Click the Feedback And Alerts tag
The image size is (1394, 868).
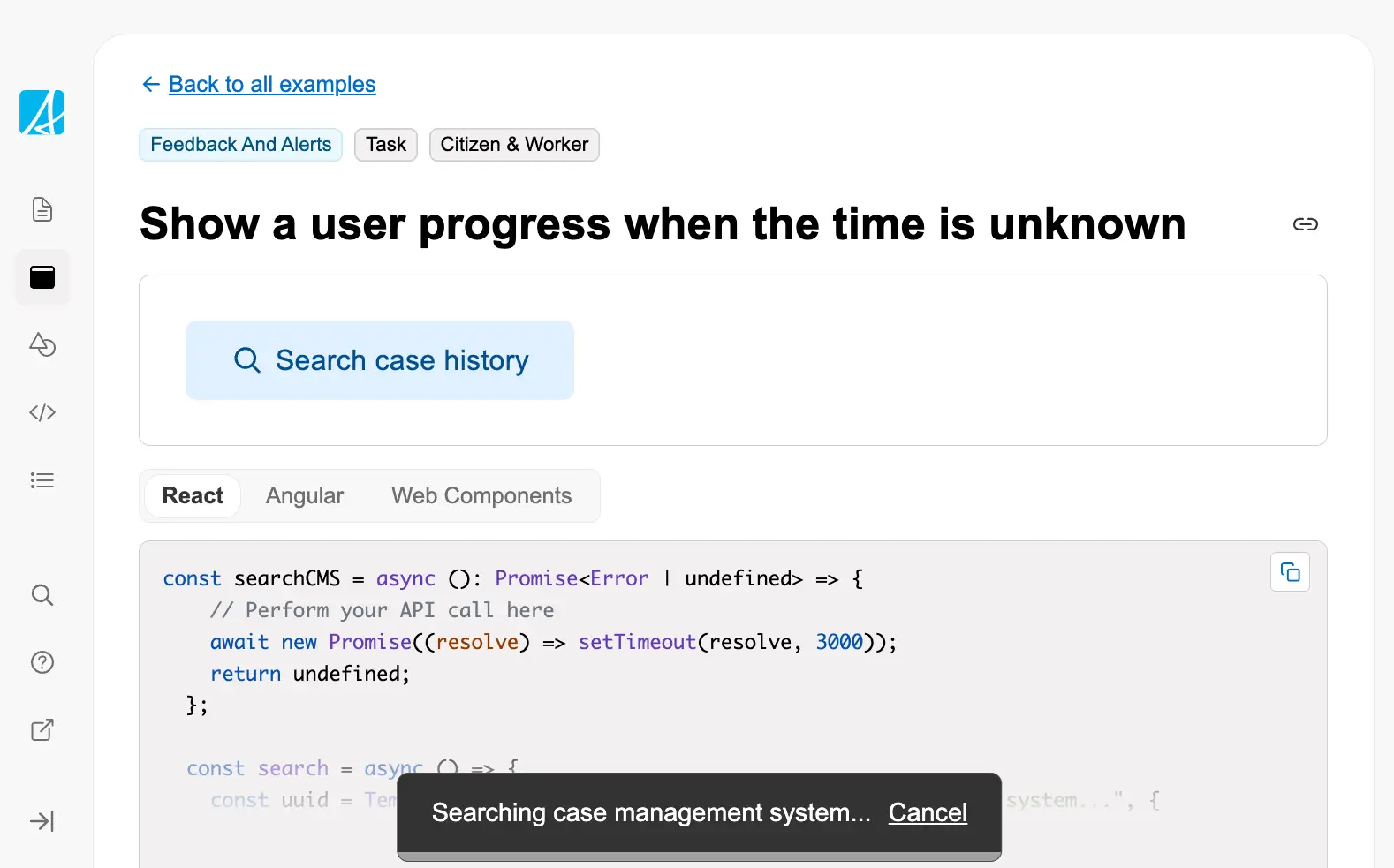(240, 145)
